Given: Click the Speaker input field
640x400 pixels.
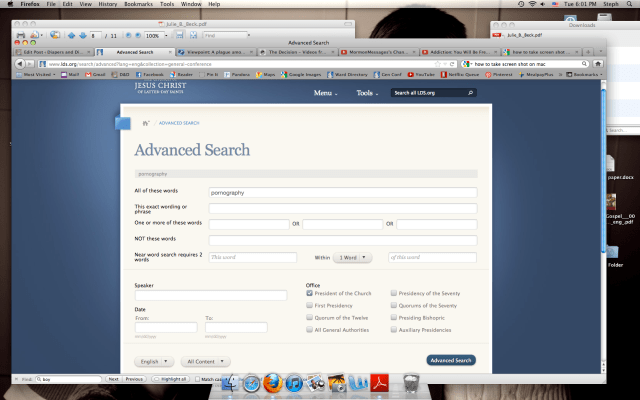Looking at the screenshot, I should point(210,296).
